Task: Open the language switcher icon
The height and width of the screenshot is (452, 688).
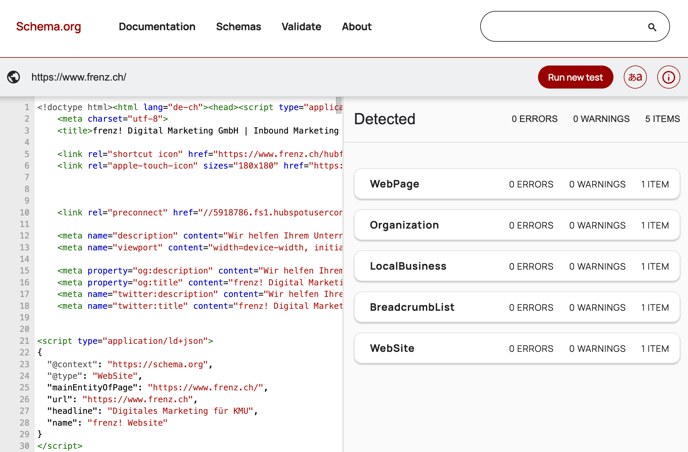Action: [635, 77]
